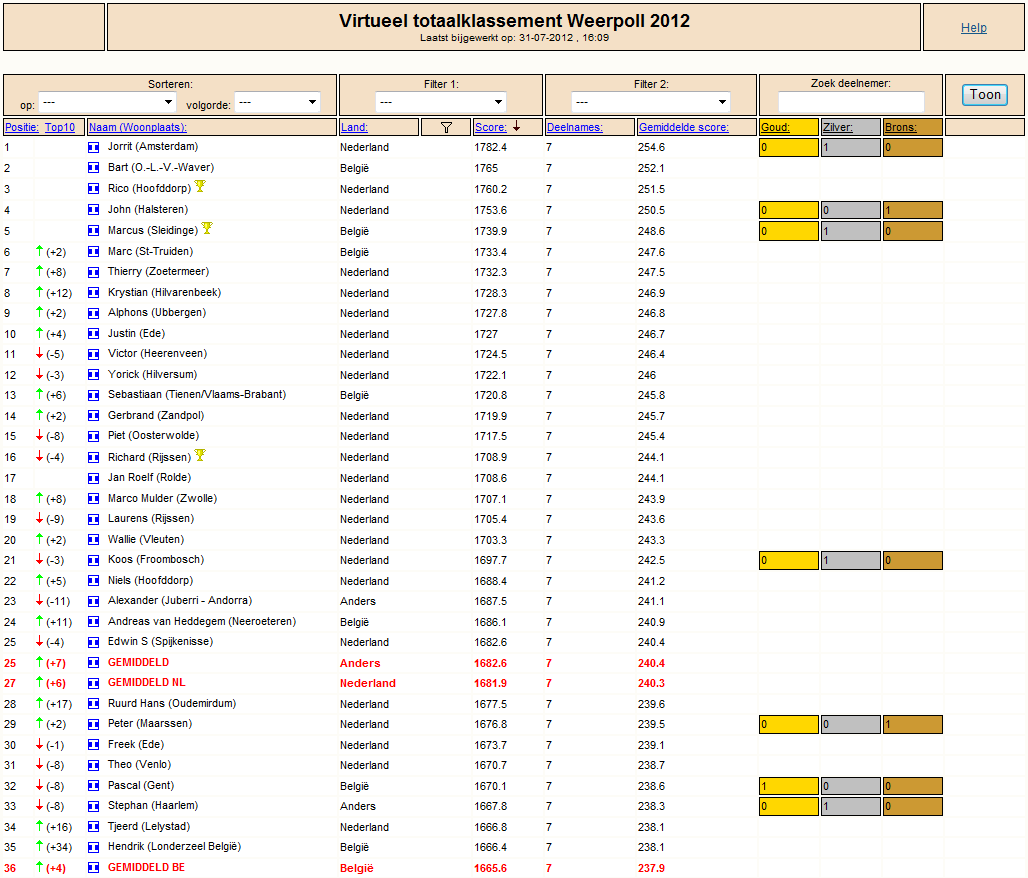Open the 'volgorde' sort order dropdown
1028x878 pixels.
pyautogui.click(x=277, y=102)
